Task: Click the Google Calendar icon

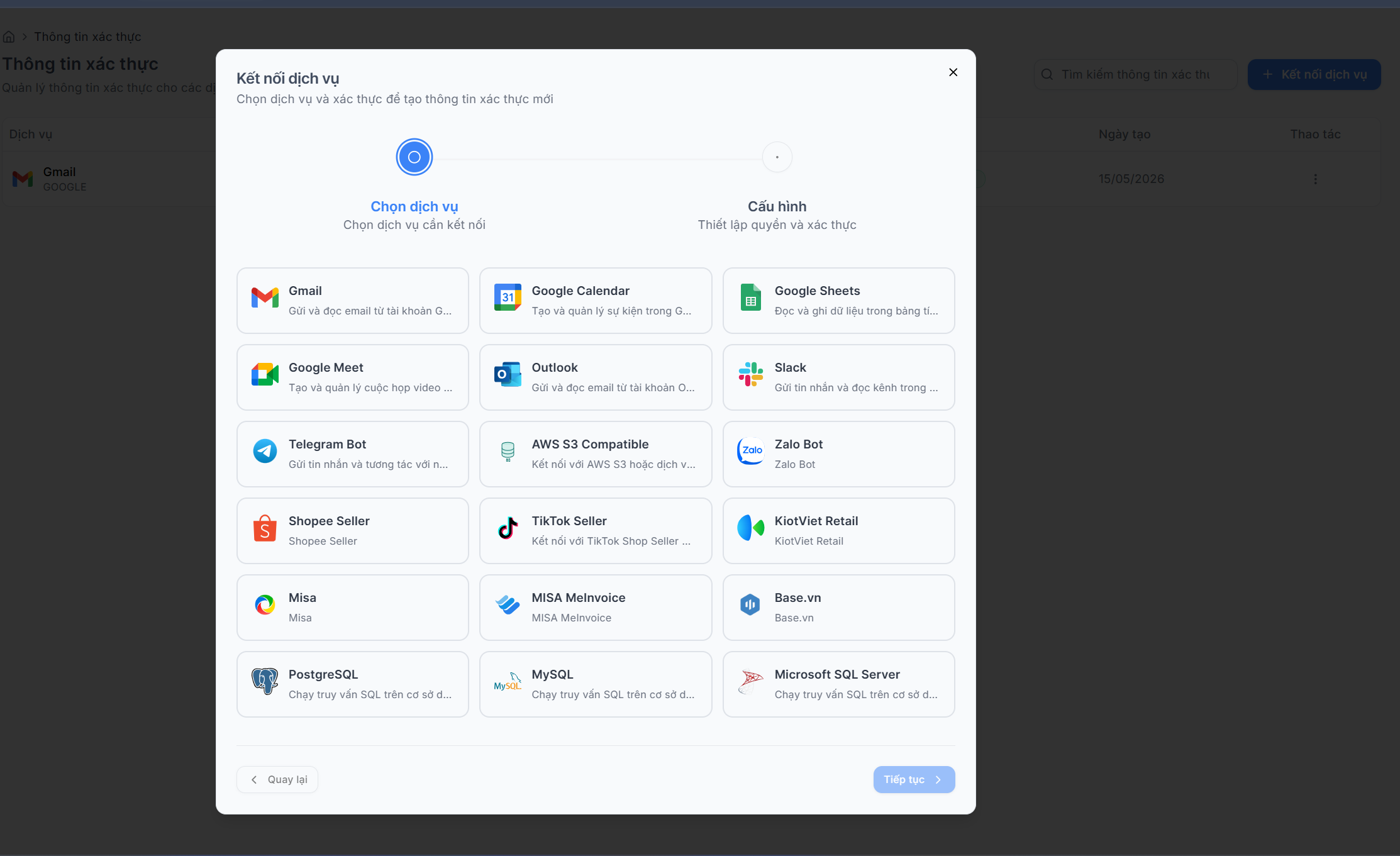Action: [508, 297]
